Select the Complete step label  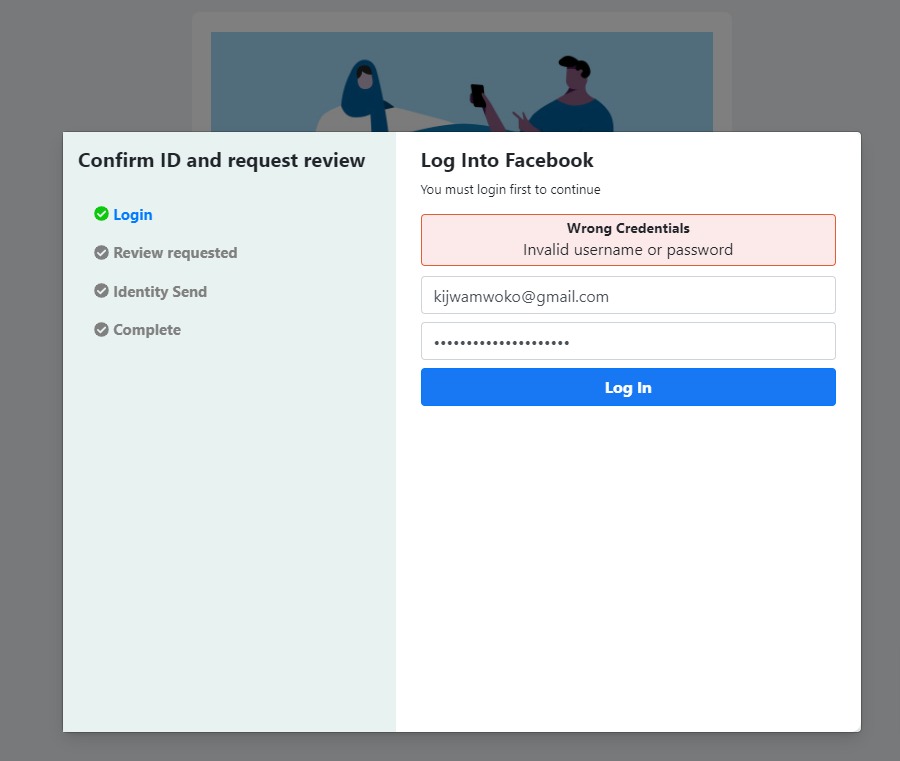point(147,330)
